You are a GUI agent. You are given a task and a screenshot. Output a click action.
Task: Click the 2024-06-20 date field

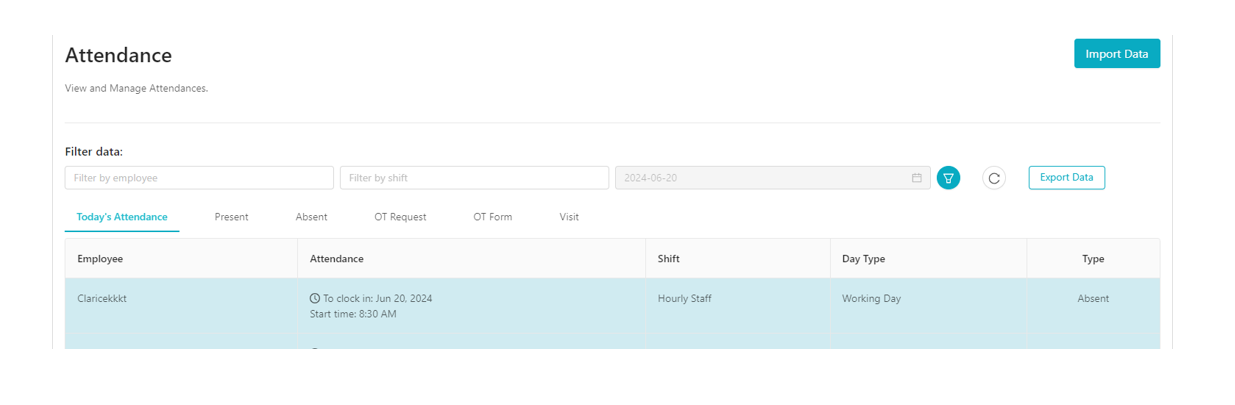pos(772,178)
